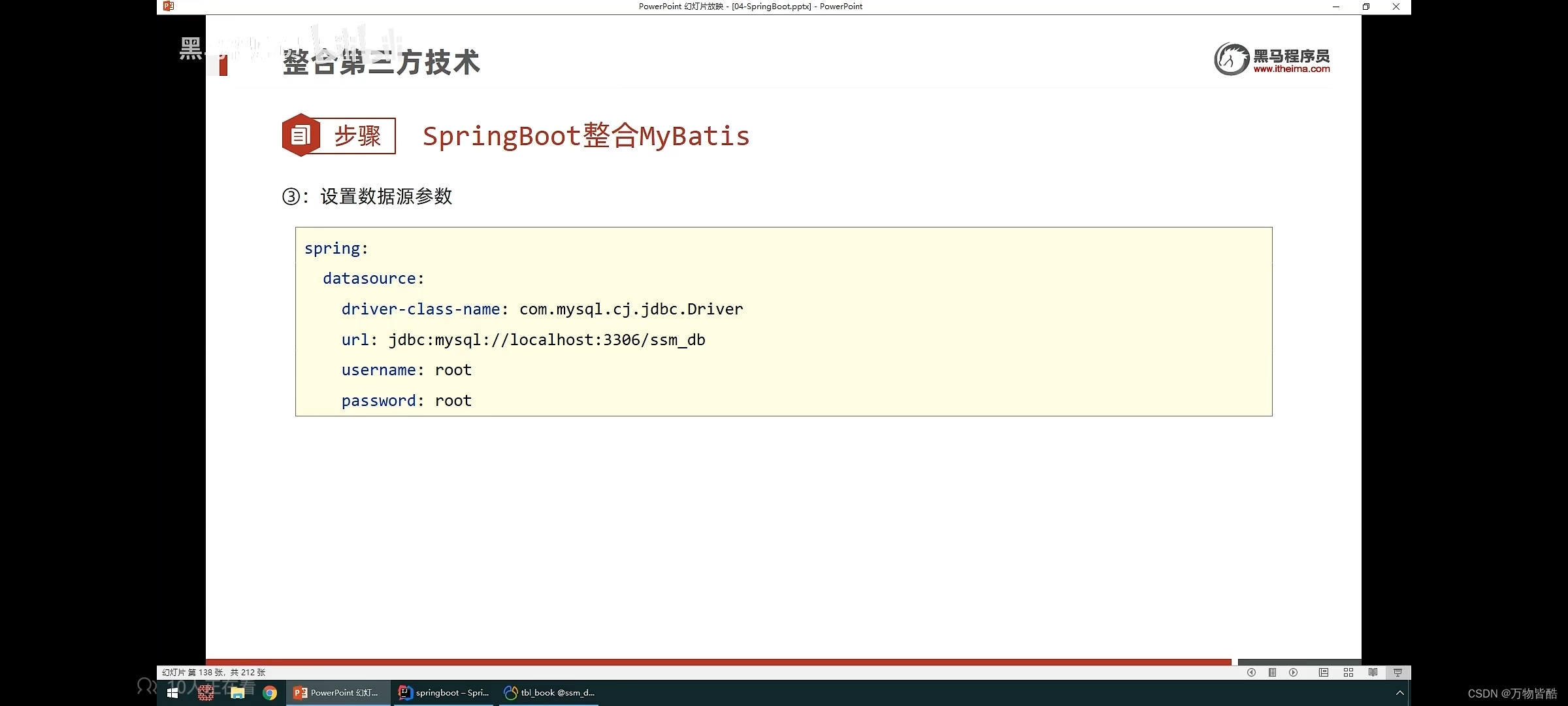This screenshot has width=1568, height=706.
Task: Activate the PowerPoint taskbar window
Action: point(337,693)
